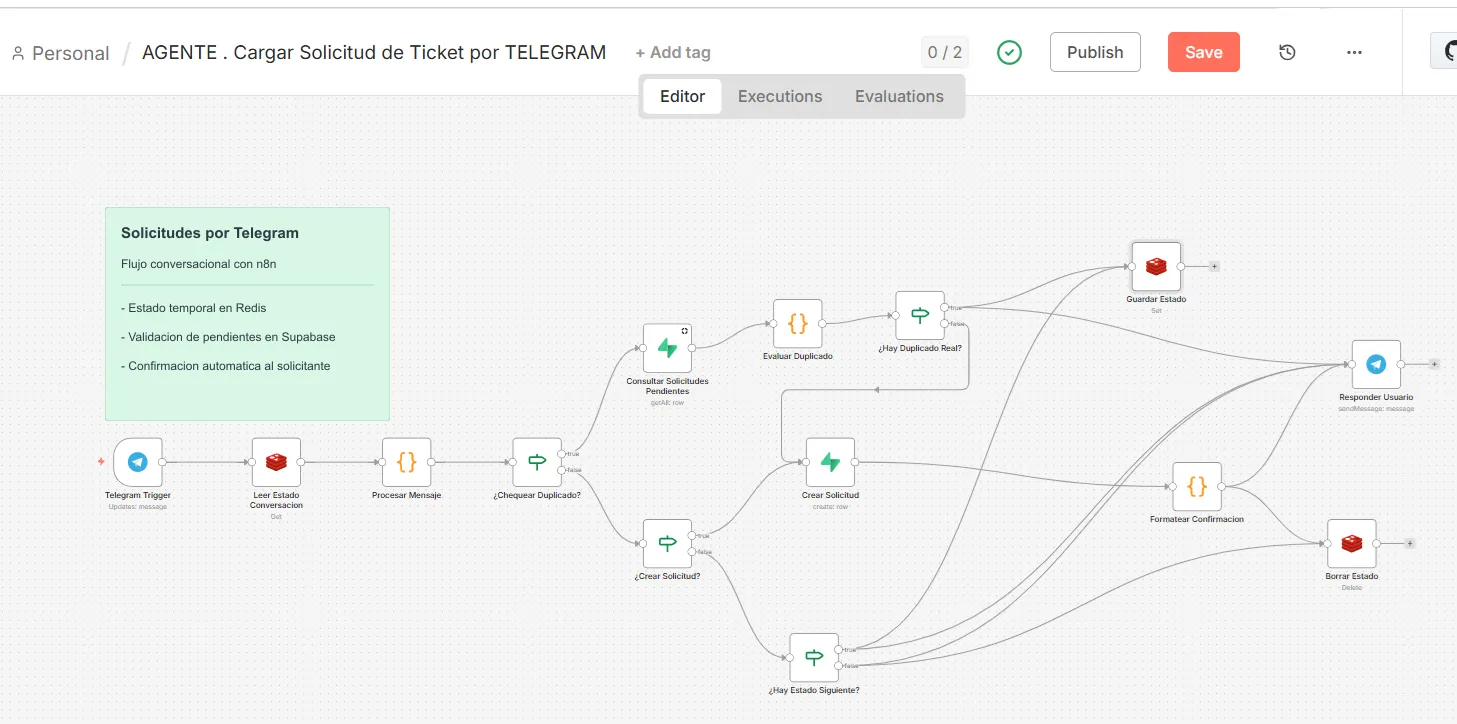
Task: Open the Procesar Mensaje code node
Action: (x=406, y=462)
